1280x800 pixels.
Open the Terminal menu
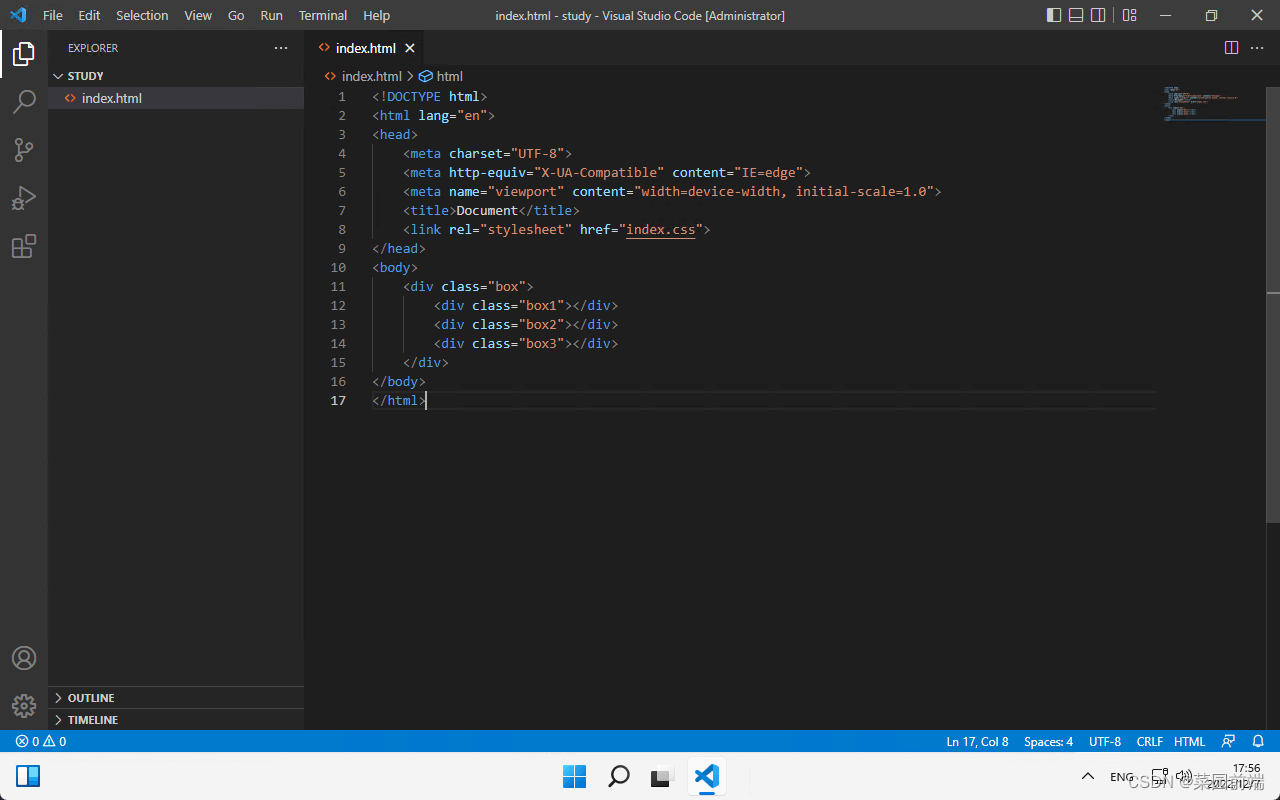323,15
